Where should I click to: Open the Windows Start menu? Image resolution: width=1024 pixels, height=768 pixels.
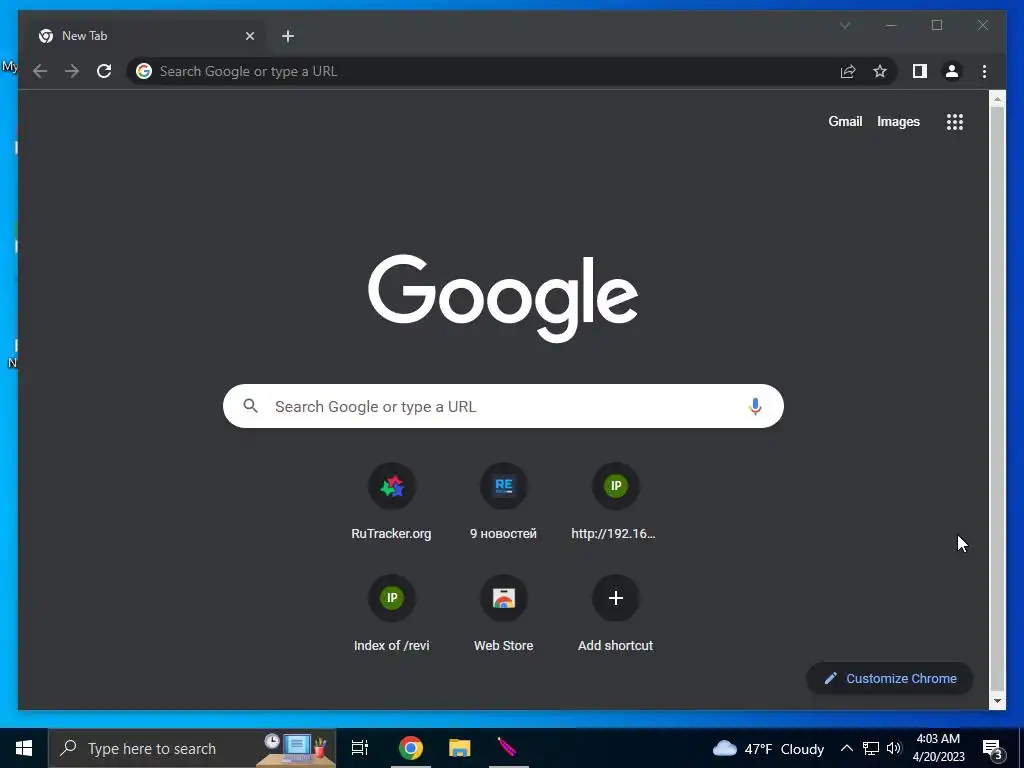24,748
